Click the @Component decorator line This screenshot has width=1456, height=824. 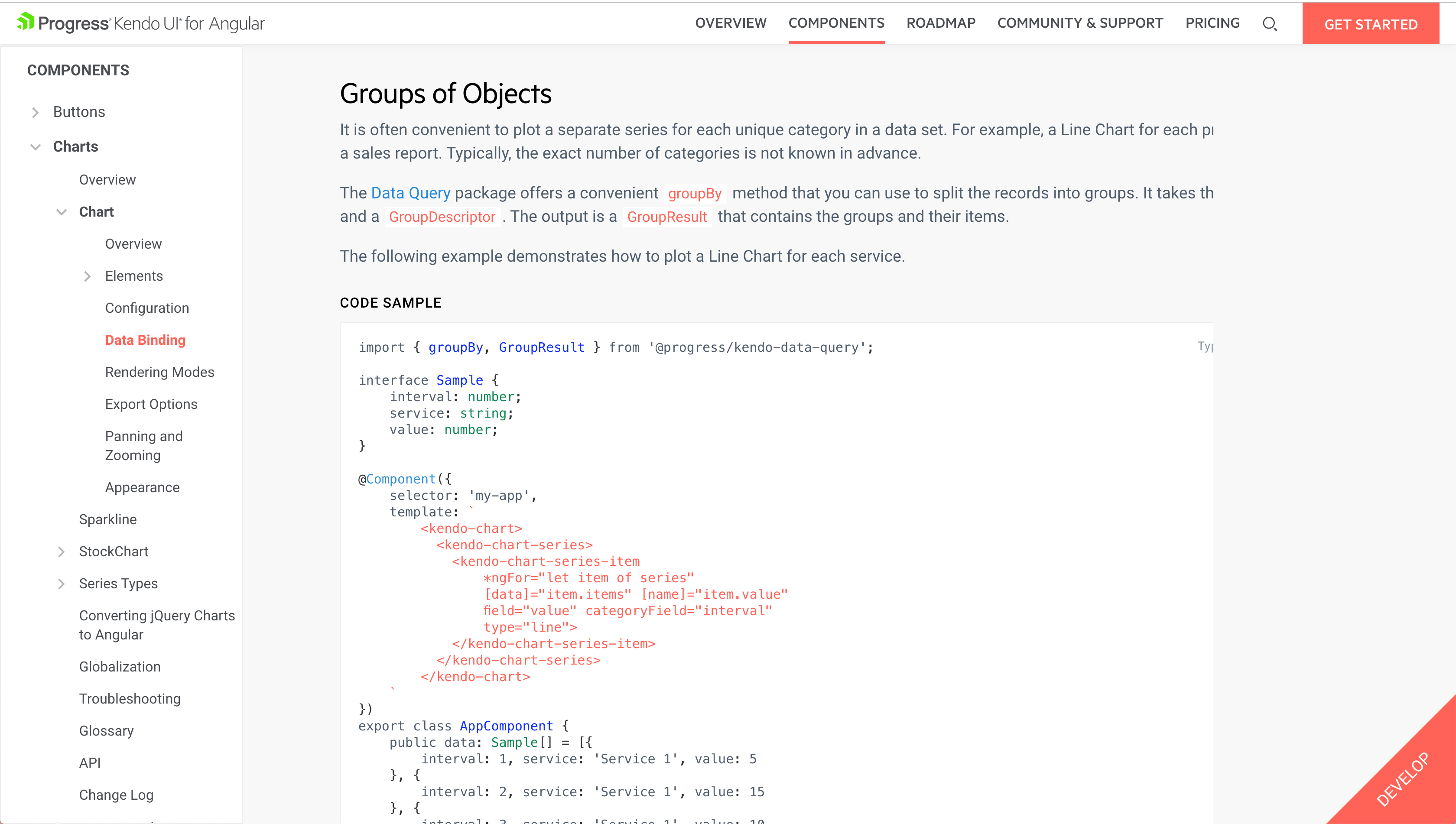click(x=405, y=479)
